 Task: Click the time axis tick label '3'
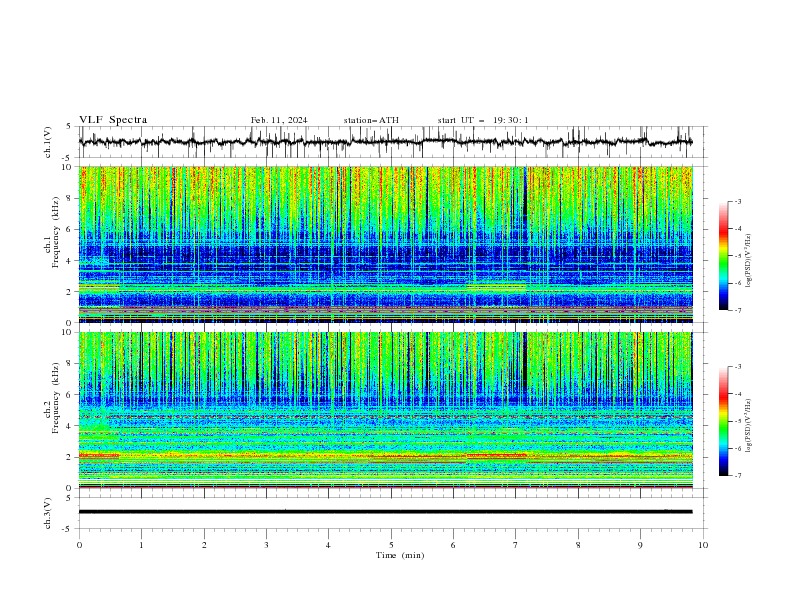click(x=266, y=545)
